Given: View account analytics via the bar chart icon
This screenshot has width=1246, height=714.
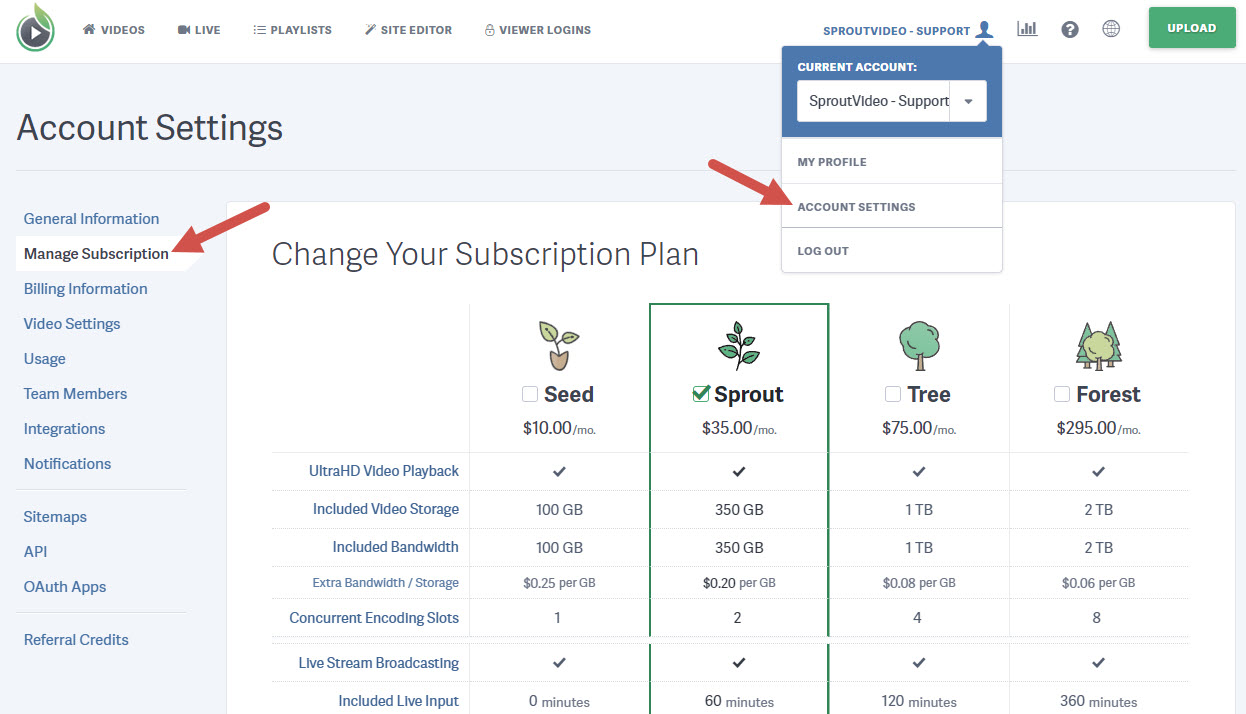Looking at the screenshot, I should click(1027, 28).
